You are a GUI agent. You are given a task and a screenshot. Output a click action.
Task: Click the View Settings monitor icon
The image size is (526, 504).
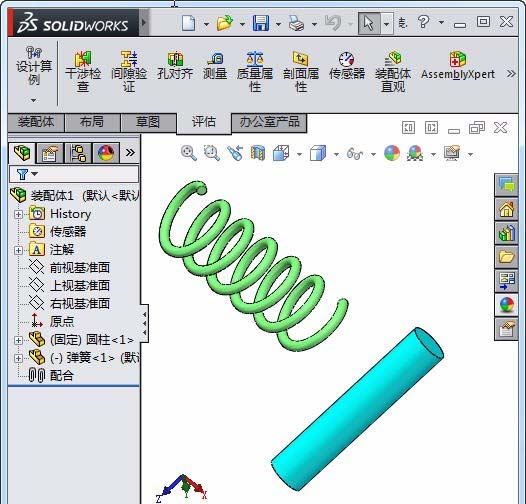452,153
